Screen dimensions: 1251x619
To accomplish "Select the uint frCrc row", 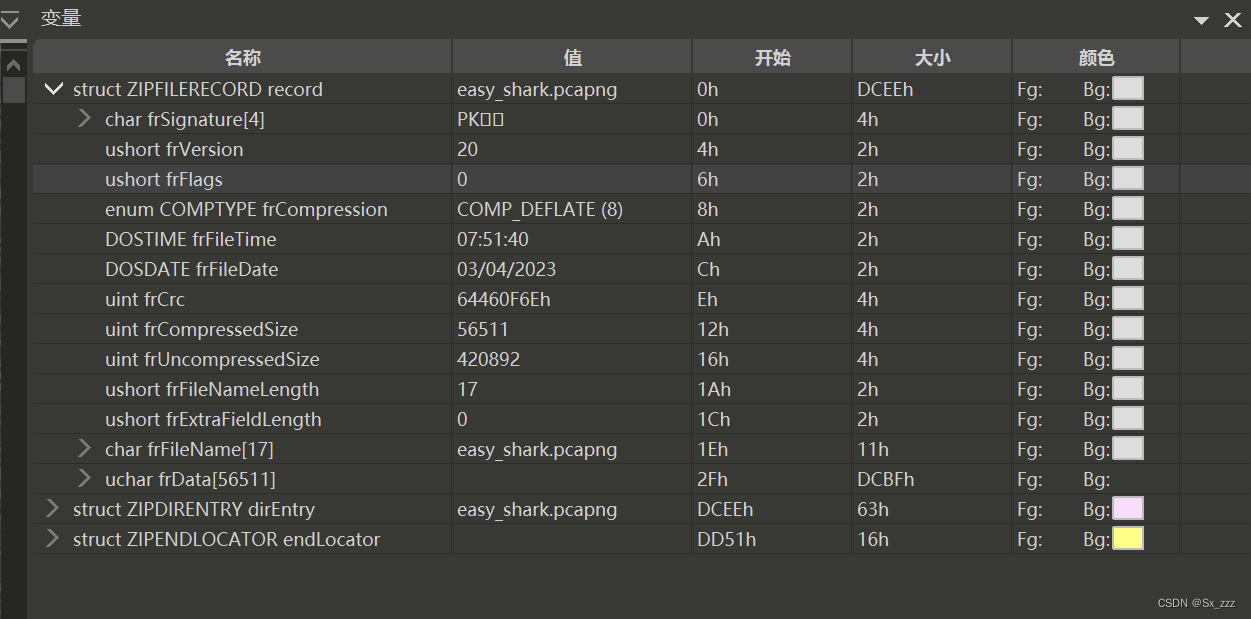I will click(300, 298).
